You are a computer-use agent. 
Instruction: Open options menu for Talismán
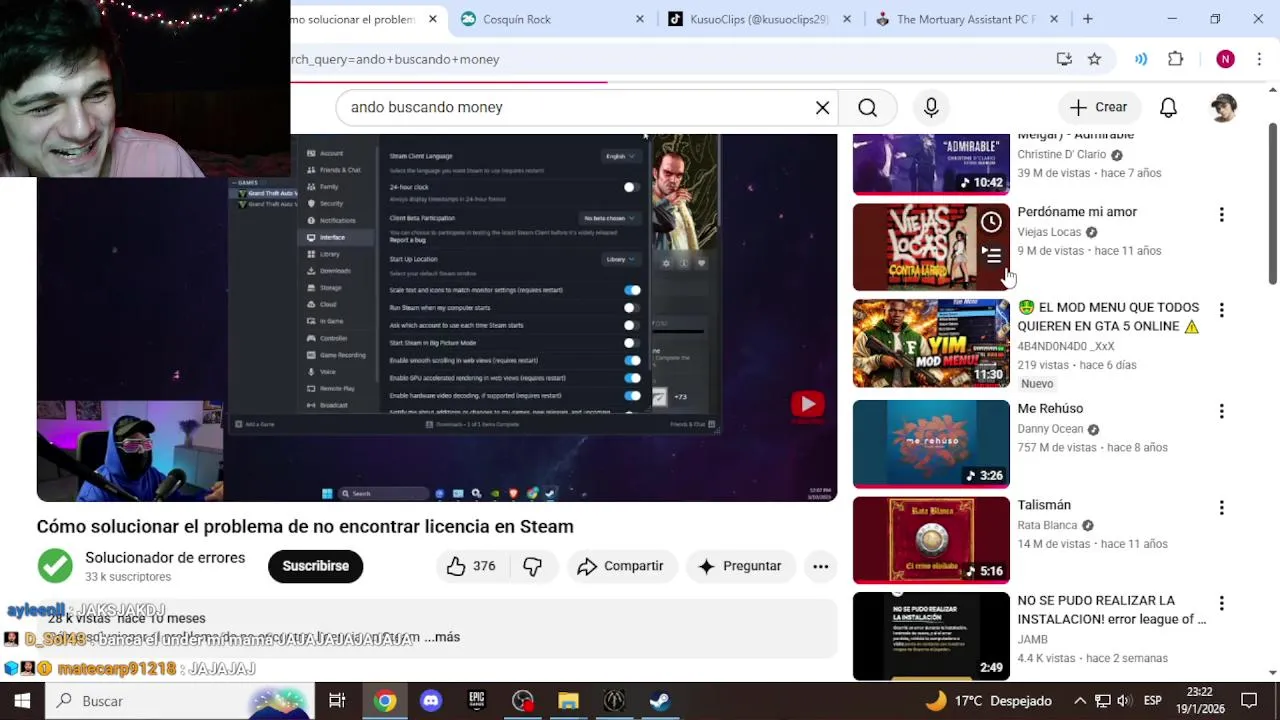[1221, 508]
